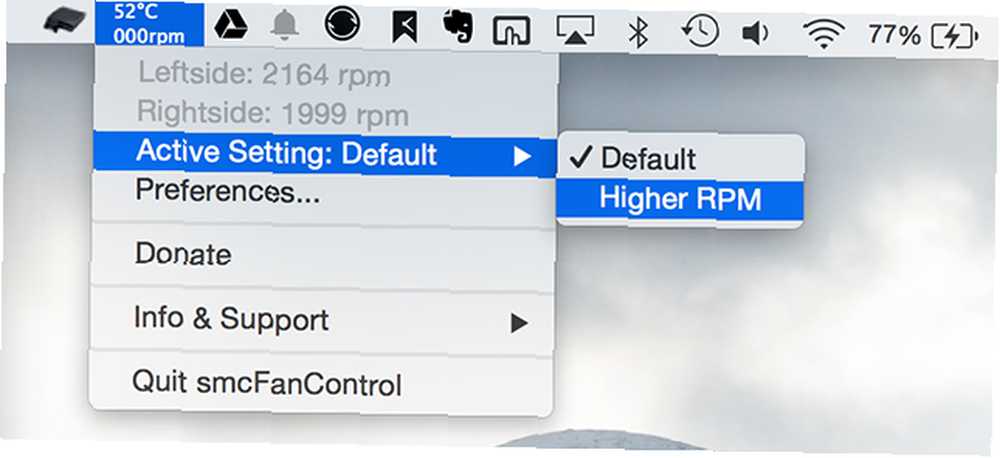Click the circular sync icon in menu bar
Image resolution: width=1000 pixels, height=458 pixels.
pyautogui.click(x=342, y=24)
